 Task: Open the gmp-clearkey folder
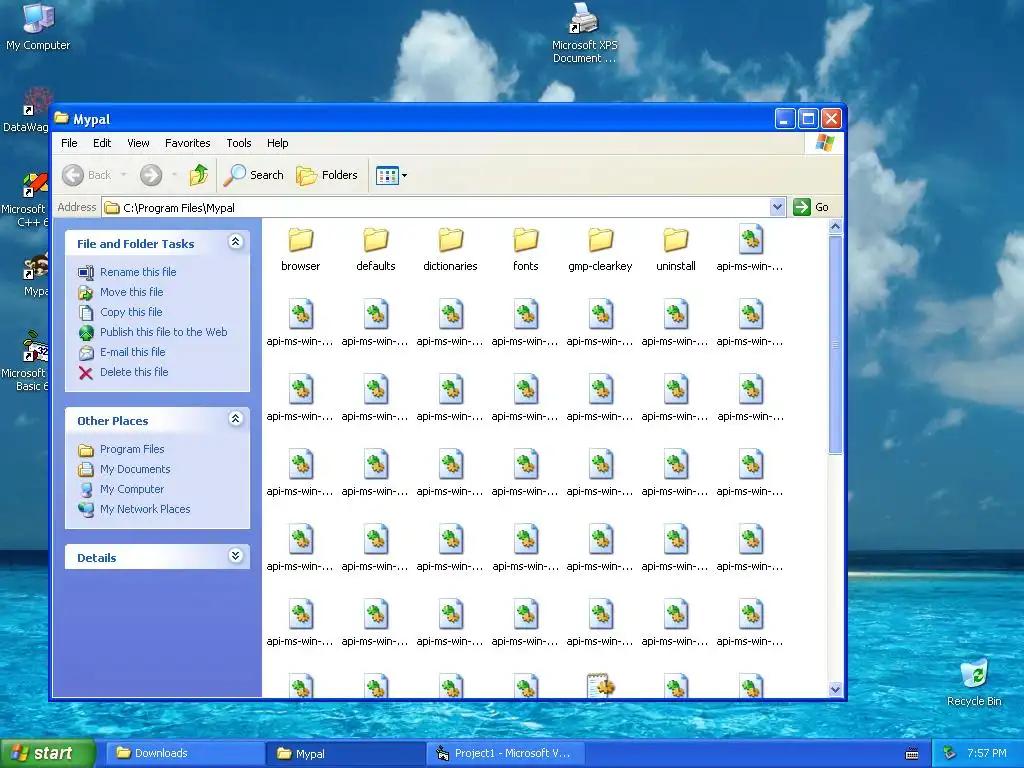pyautogui.click(x=600, y=249)
